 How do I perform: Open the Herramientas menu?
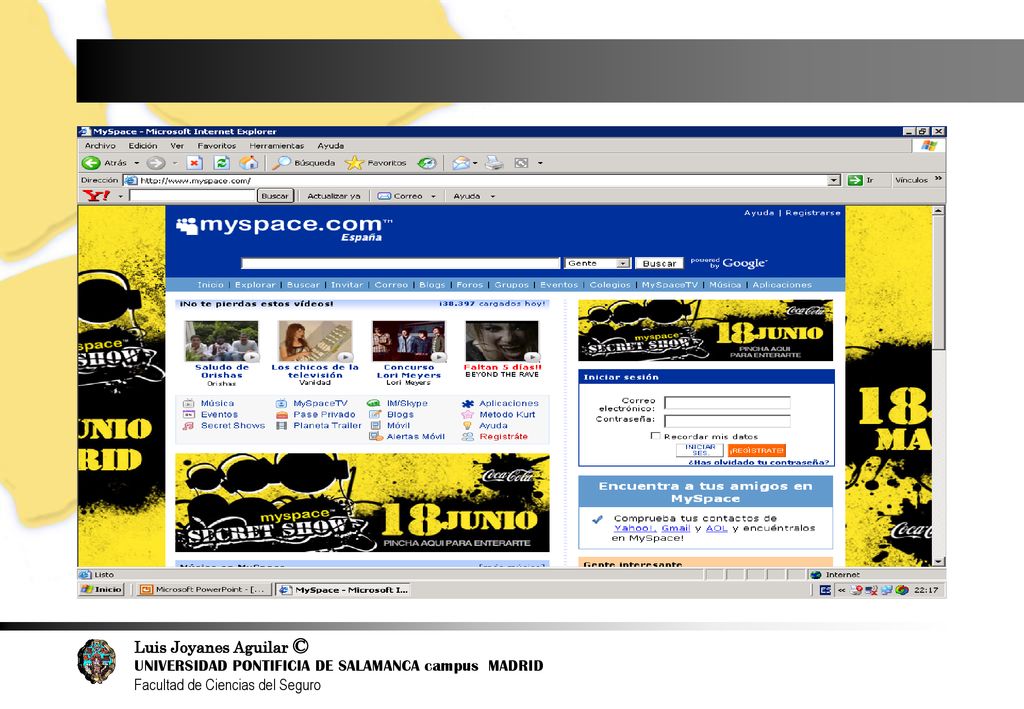[277, 146]
